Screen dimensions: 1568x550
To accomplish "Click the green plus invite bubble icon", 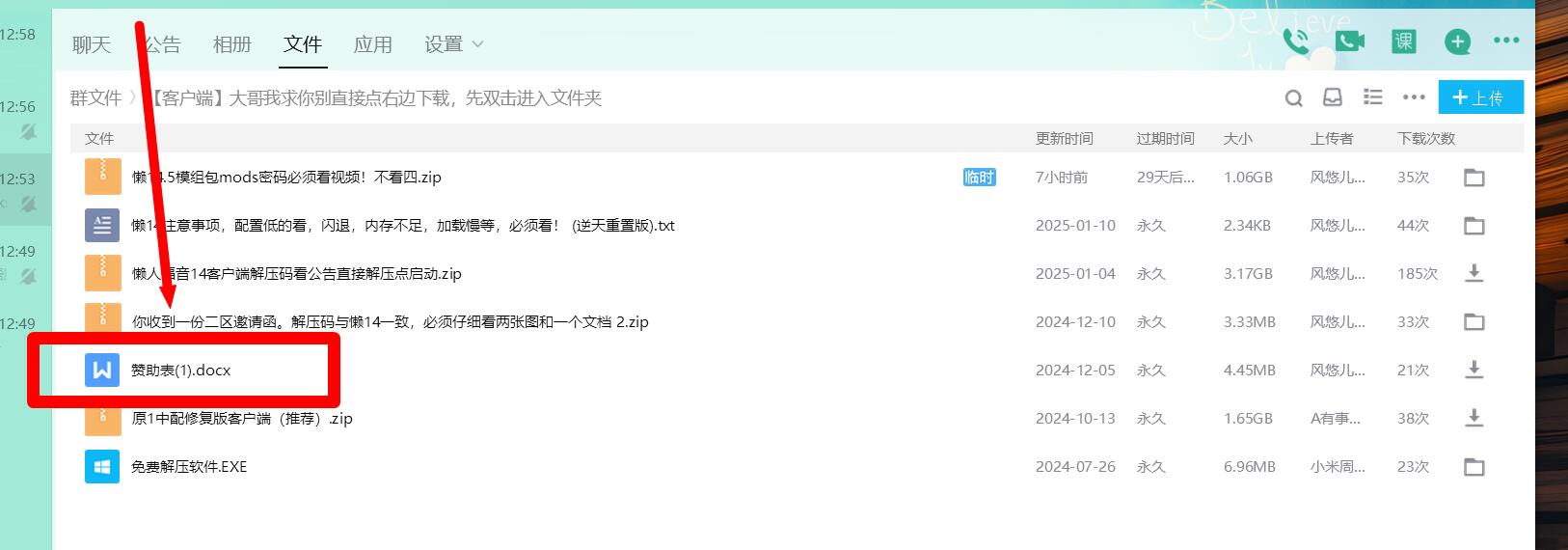I will (1457, 41).
